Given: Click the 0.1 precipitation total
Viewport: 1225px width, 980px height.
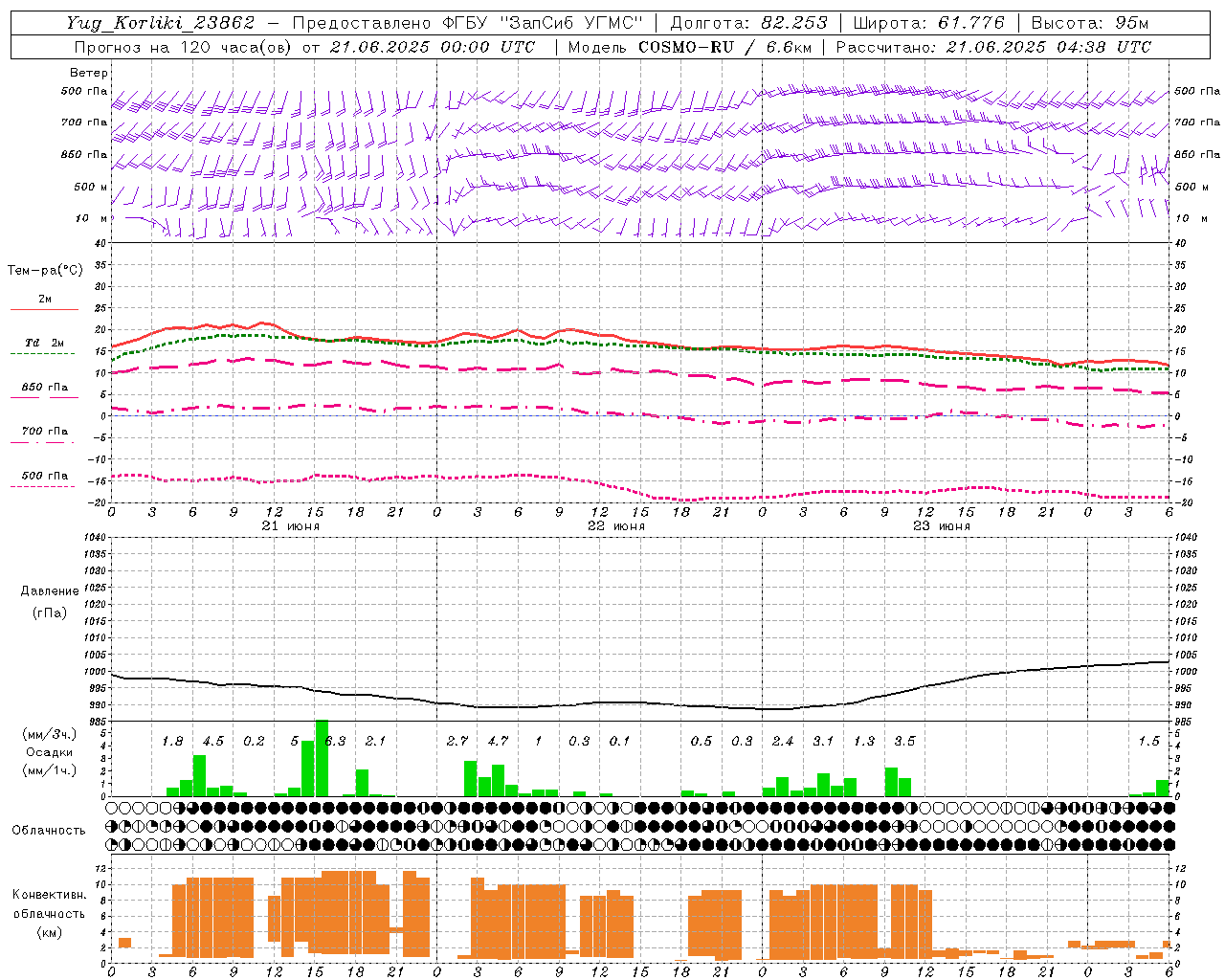Looking at the screenshot, I should tap(619, 741).
